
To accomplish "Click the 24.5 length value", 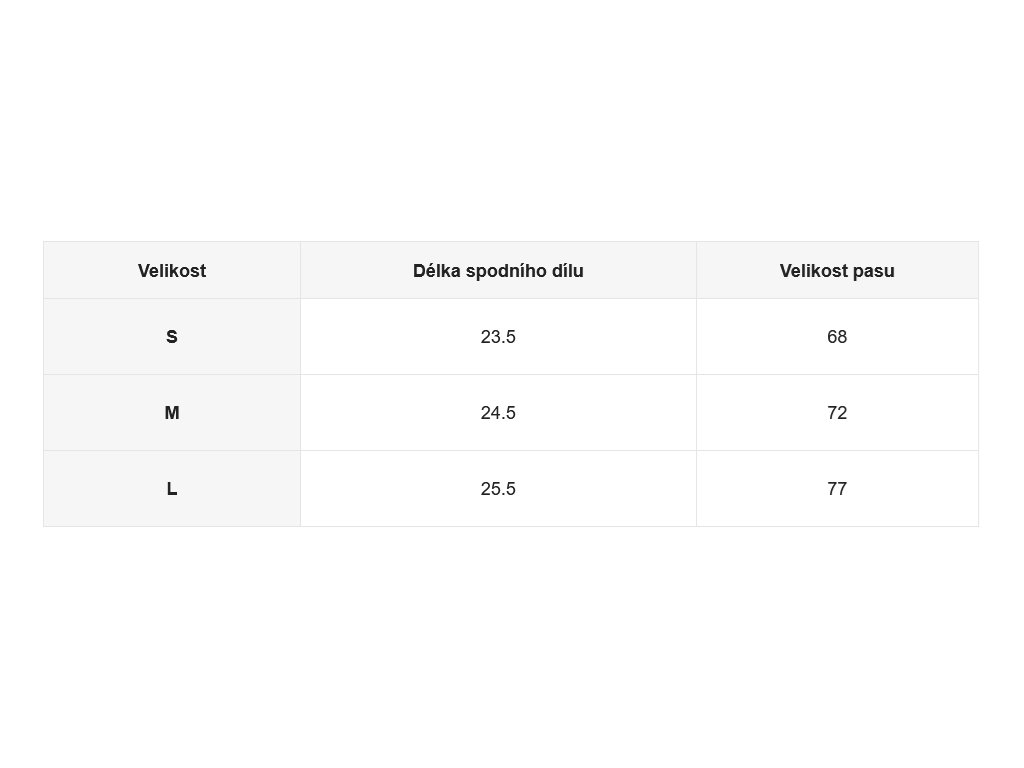I will pyautogui.click(x=498, y=413).
